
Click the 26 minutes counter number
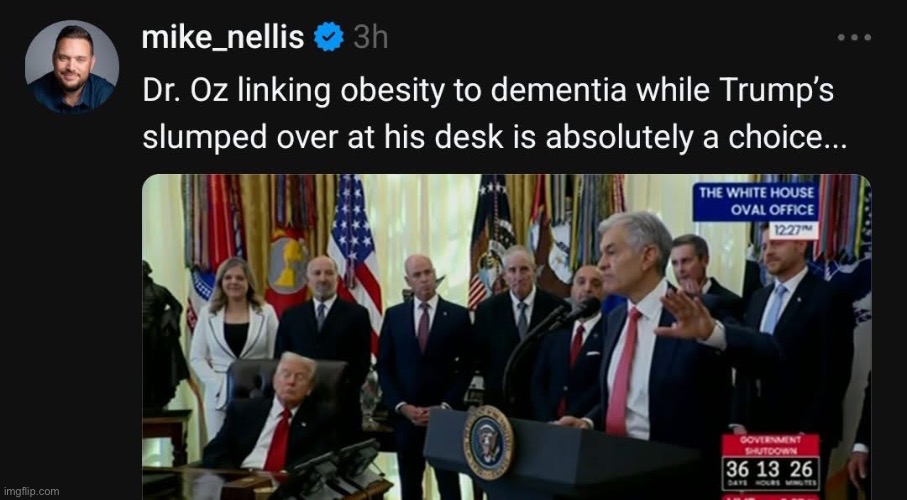click(x=801, y=469)
